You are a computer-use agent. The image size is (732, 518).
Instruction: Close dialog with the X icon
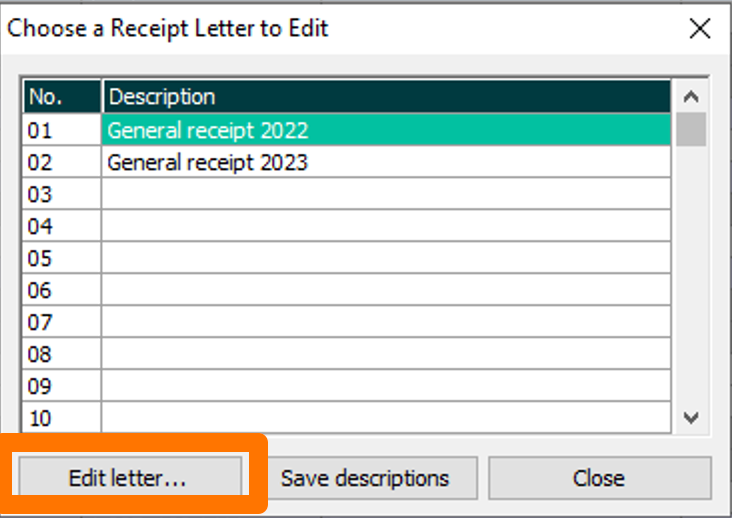700,28
